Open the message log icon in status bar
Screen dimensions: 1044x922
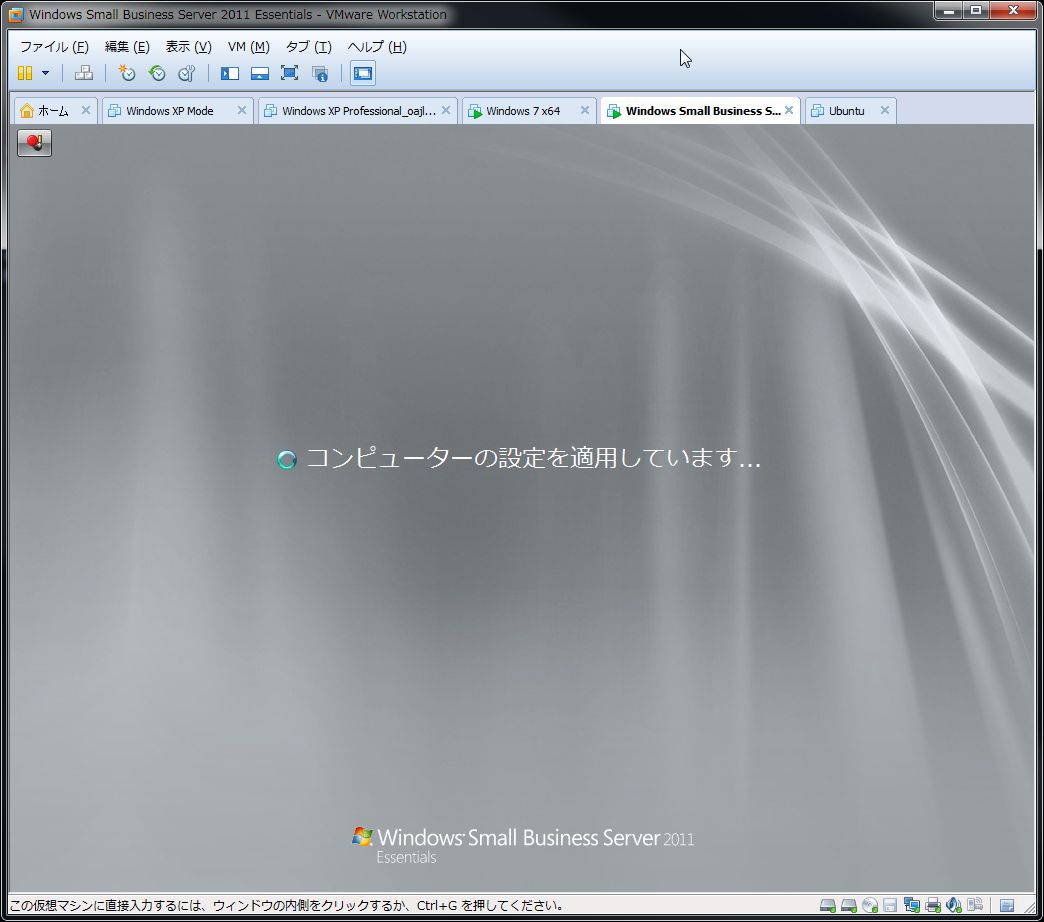[1007, 905]
